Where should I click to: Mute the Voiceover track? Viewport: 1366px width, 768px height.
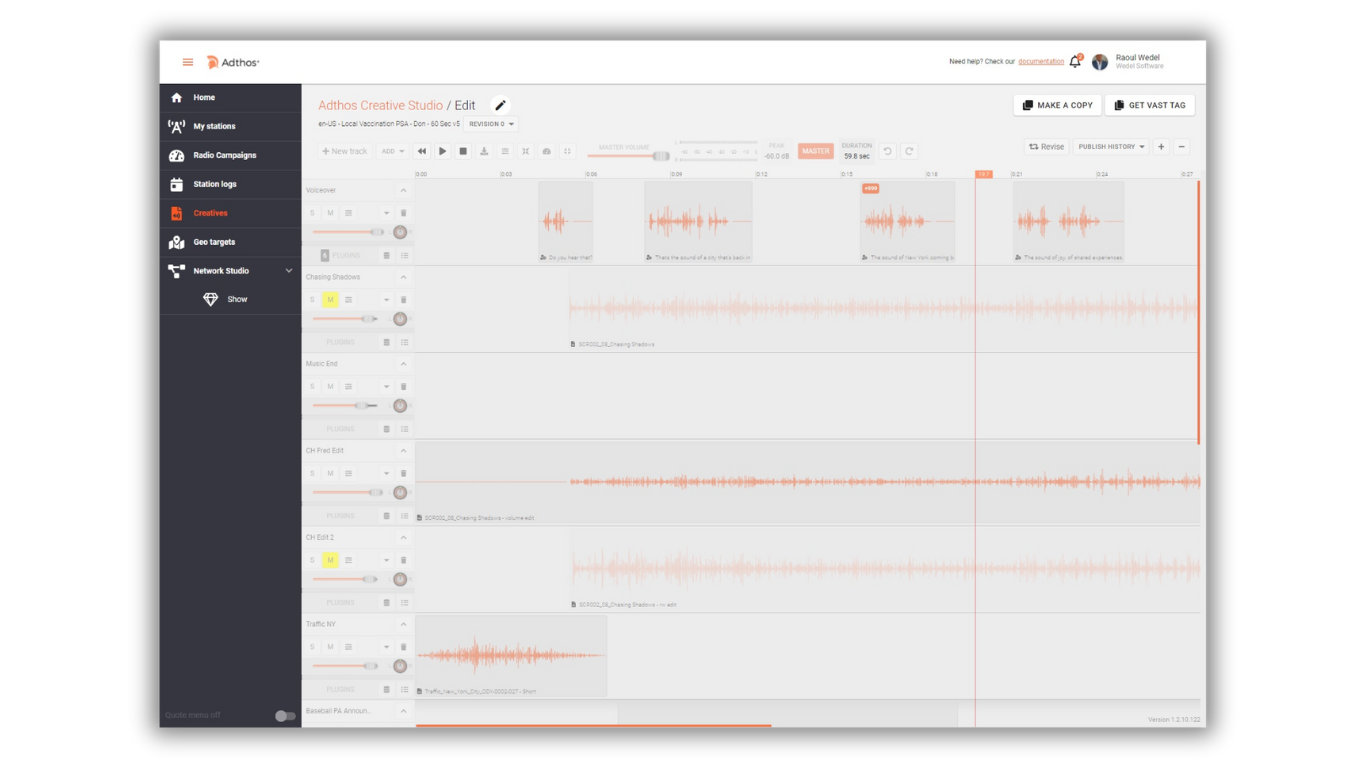(330, 213)
